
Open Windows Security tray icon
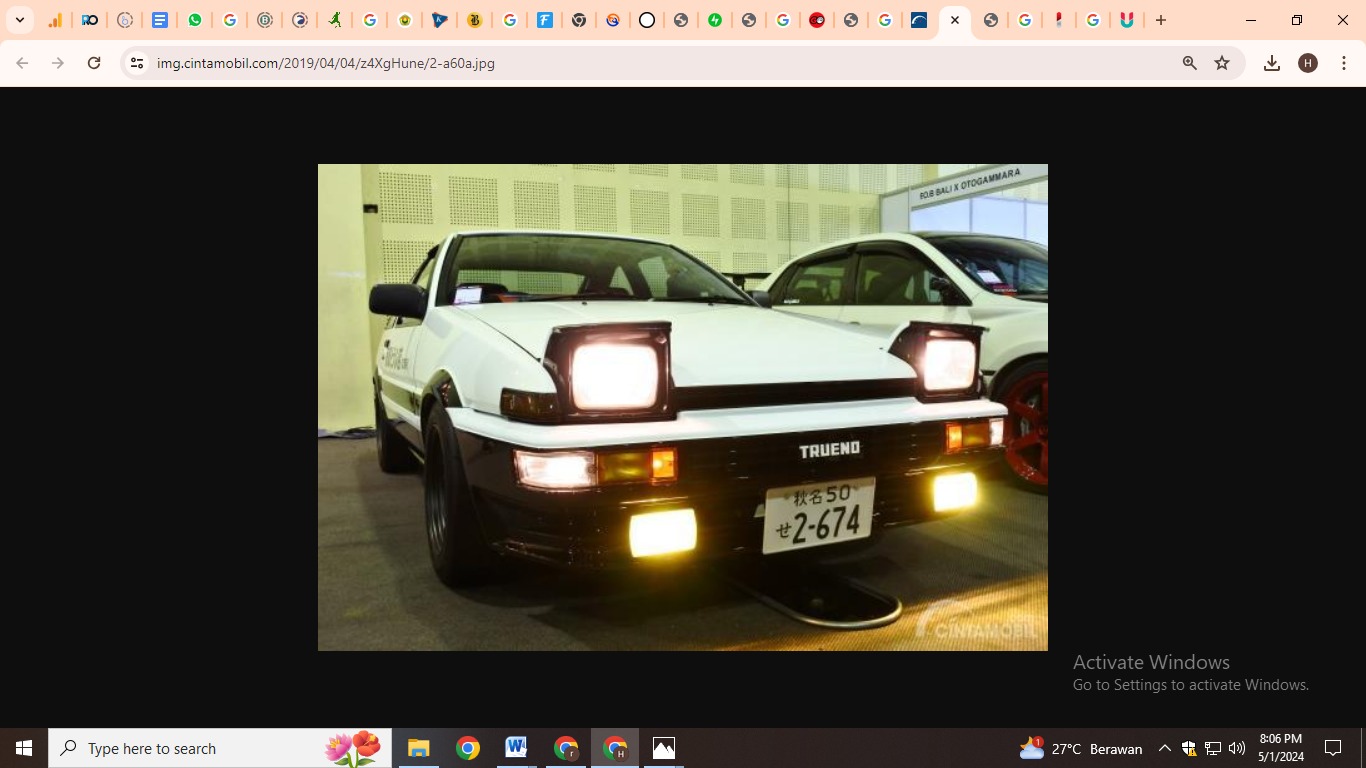tap(1189, 748)
